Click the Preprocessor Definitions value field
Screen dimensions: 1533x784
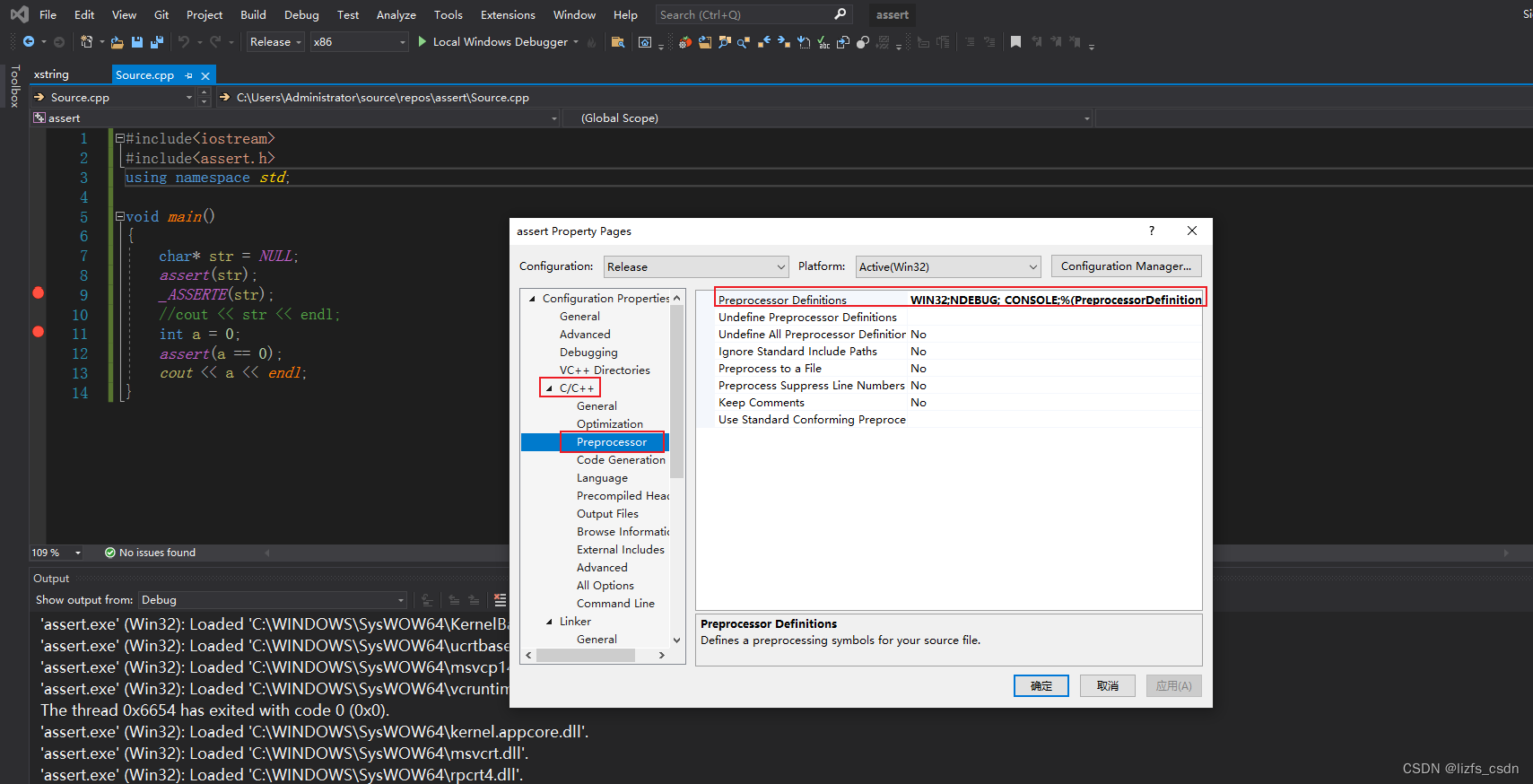[x=1056, y=300]
